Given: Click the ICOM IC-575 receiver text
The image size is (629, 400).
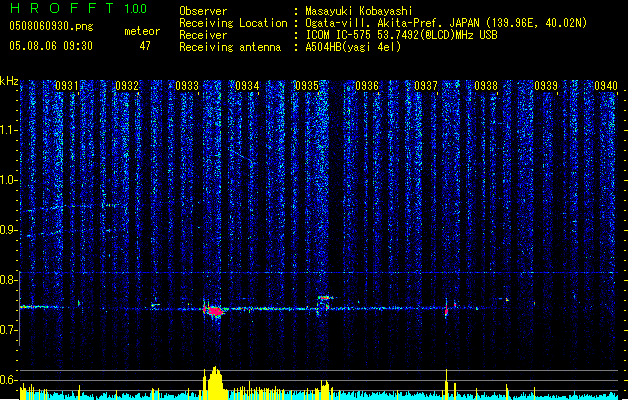Looking at the screenshot, I should [x=401, y=35].
